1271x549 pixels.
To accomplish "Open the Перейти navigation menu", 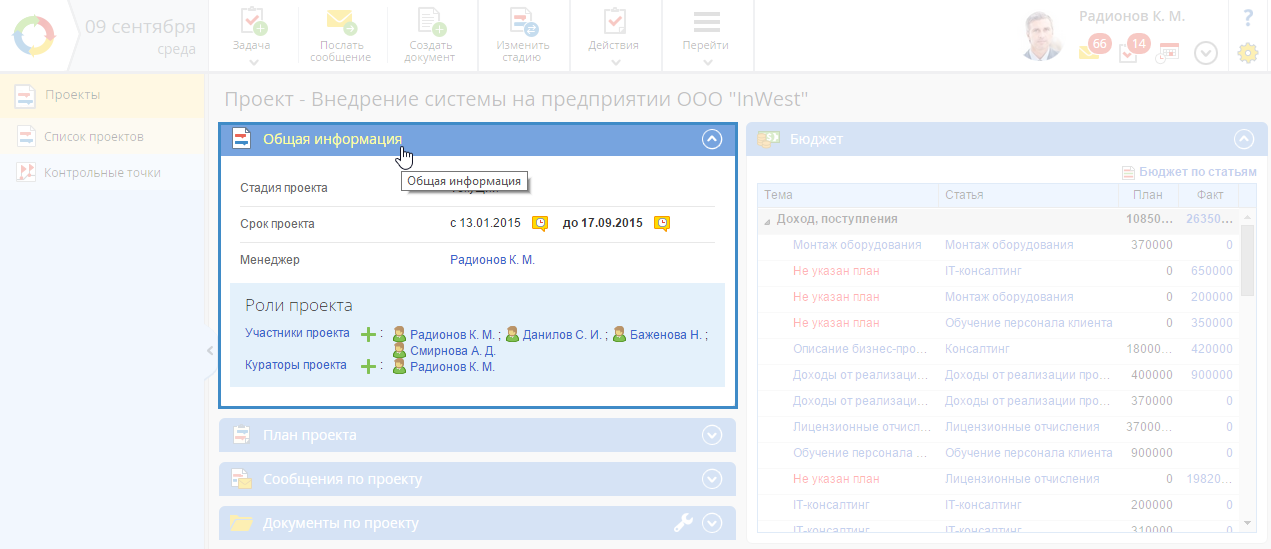I will 706,35.
